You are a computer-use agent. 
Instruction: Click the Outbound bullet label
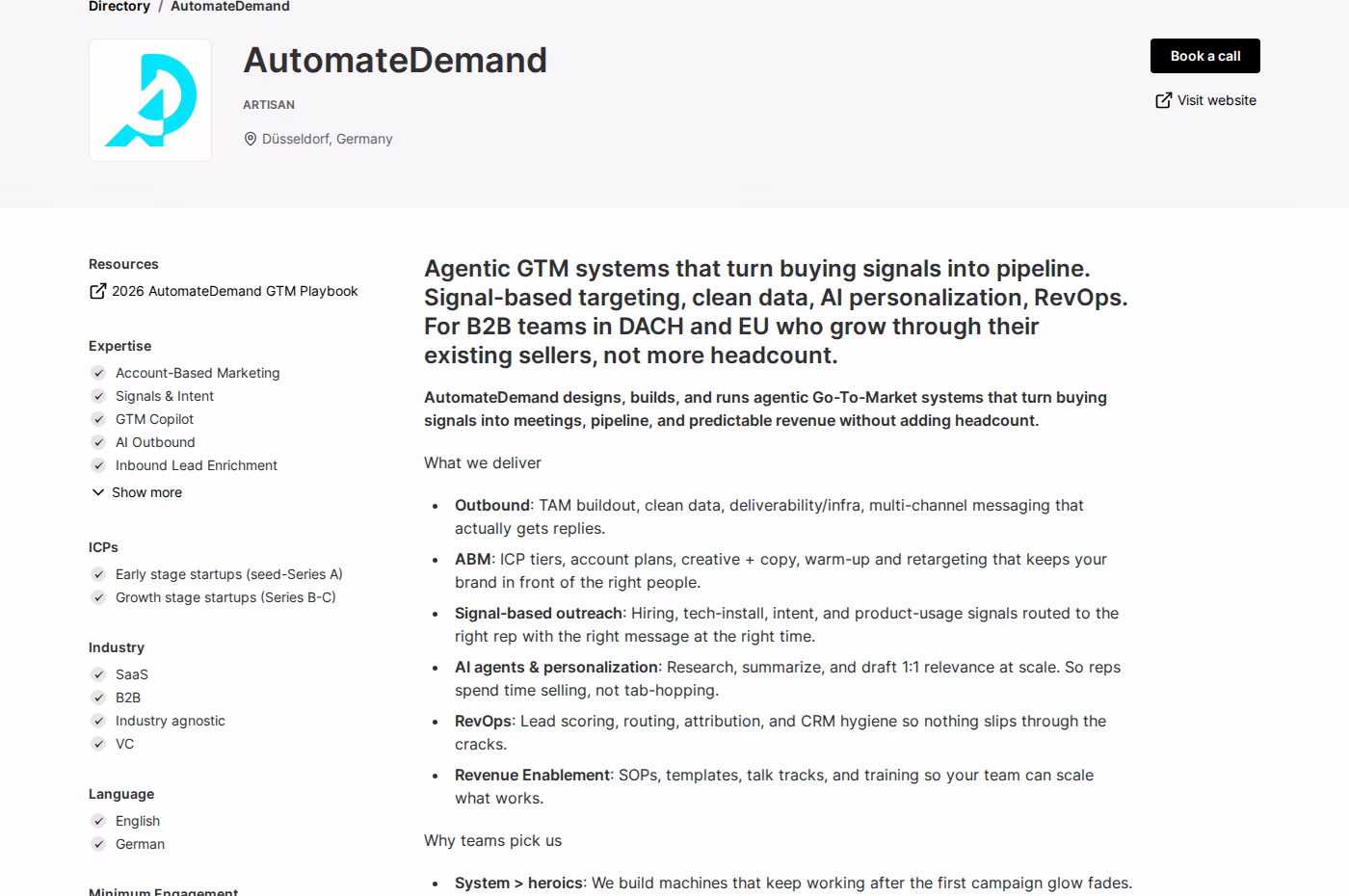point(491,505)
